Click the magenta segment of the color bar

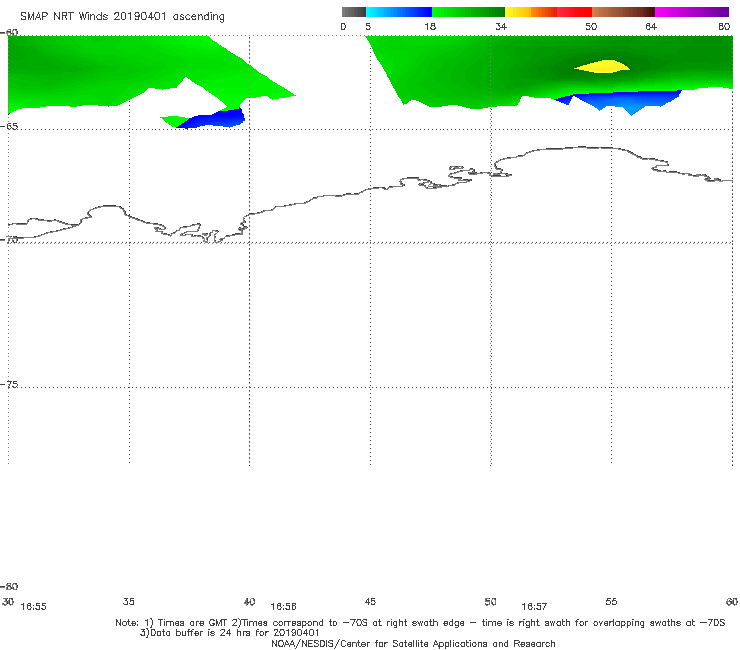click(692, 12)
